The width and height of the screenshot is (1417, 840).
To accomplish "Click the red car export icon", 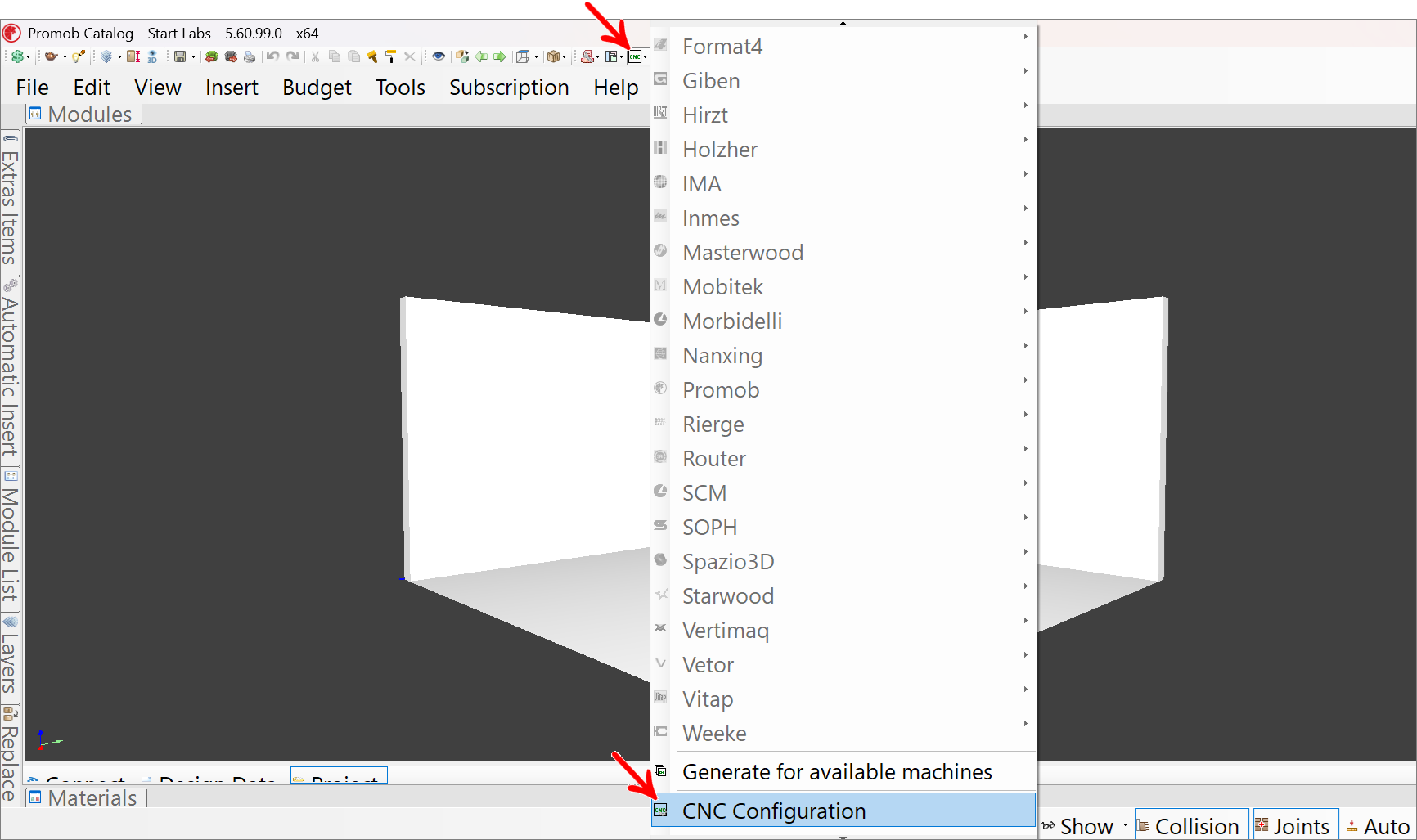I will click(231, 56).
